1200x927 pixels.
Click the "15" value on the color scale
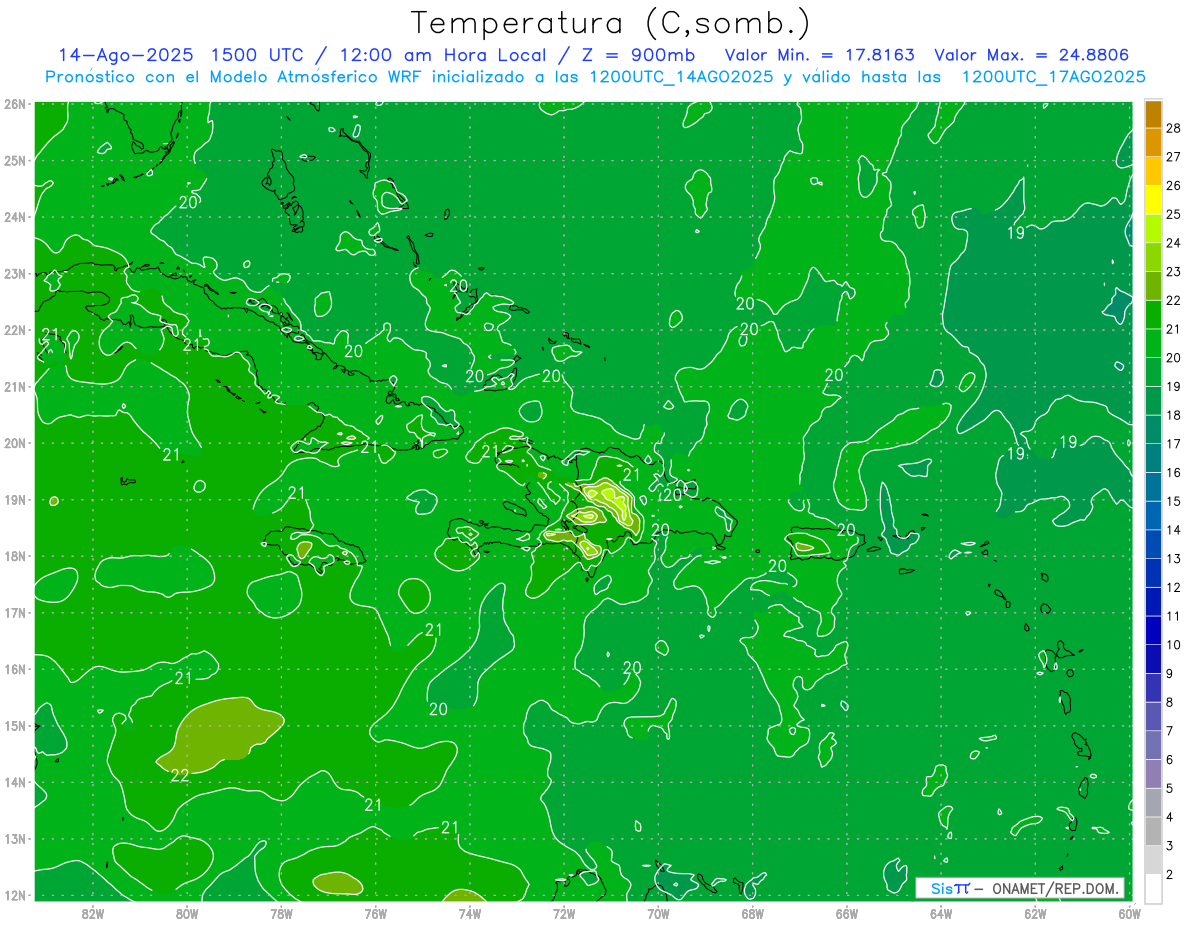pos(1175,501)
